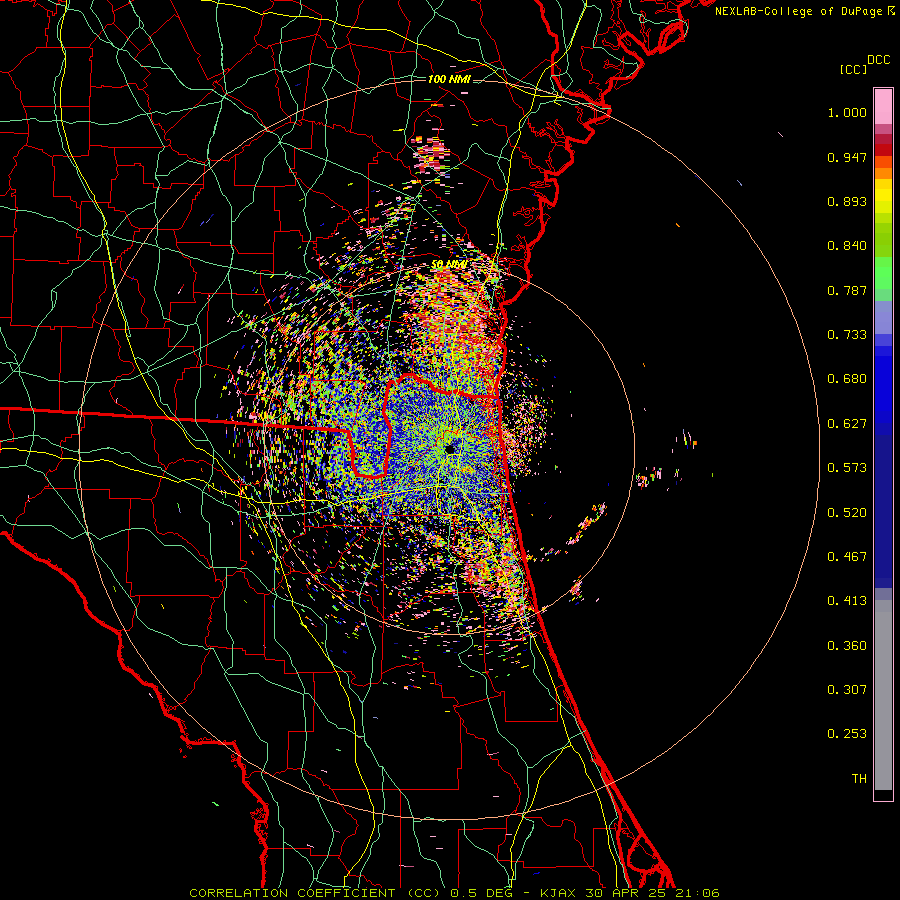Click the Correlation Coefficient caption at bottom

(454, 893)
